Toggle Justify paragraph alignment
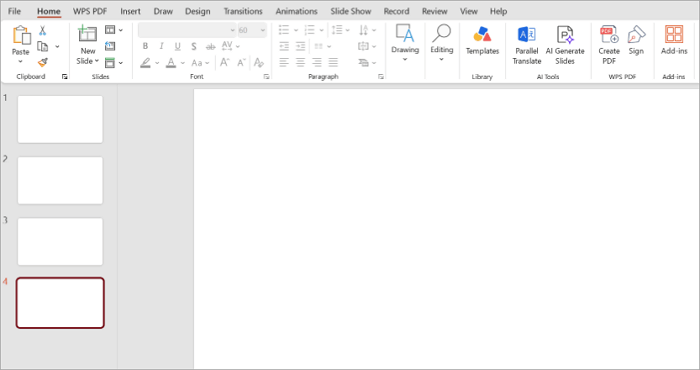The width and height of the screenshot is (700, 370). pyautogui.click(x=333, y=62)
